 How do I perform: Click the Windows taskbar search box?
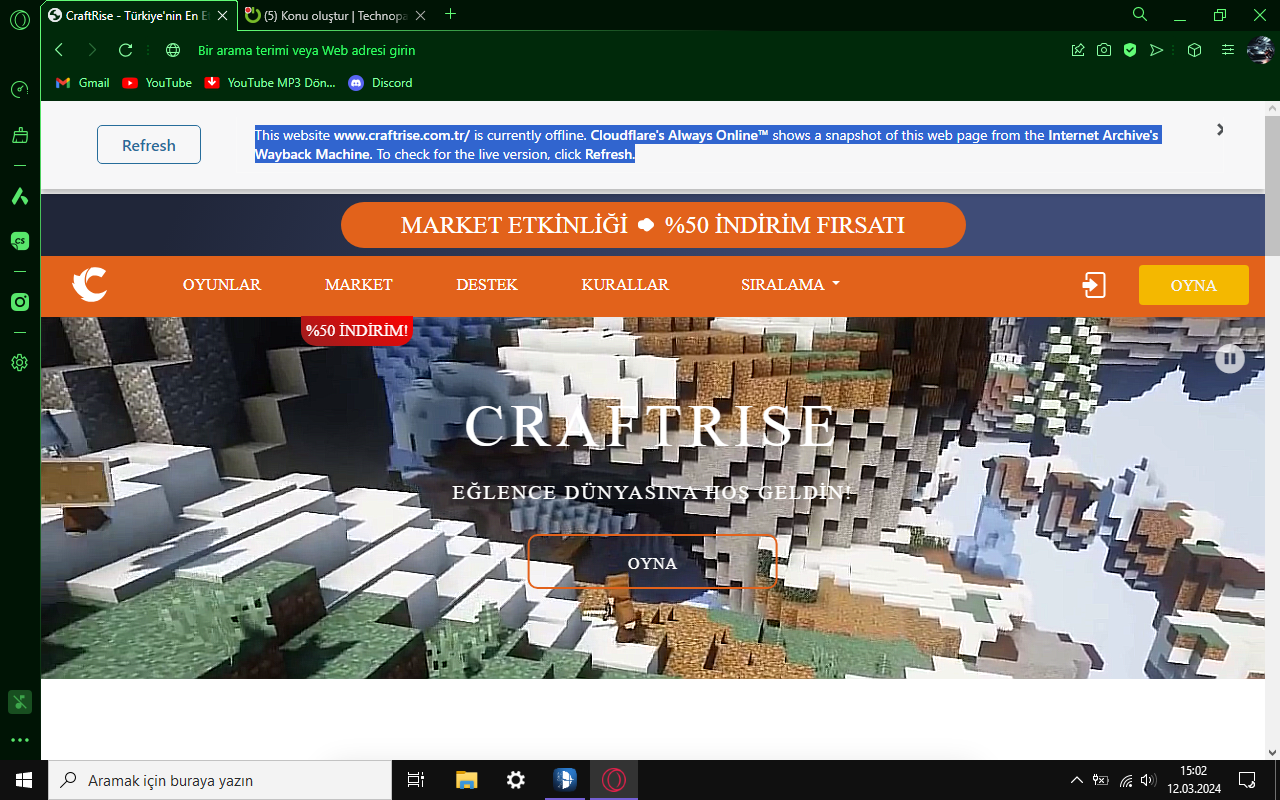[x=220, y=780]
